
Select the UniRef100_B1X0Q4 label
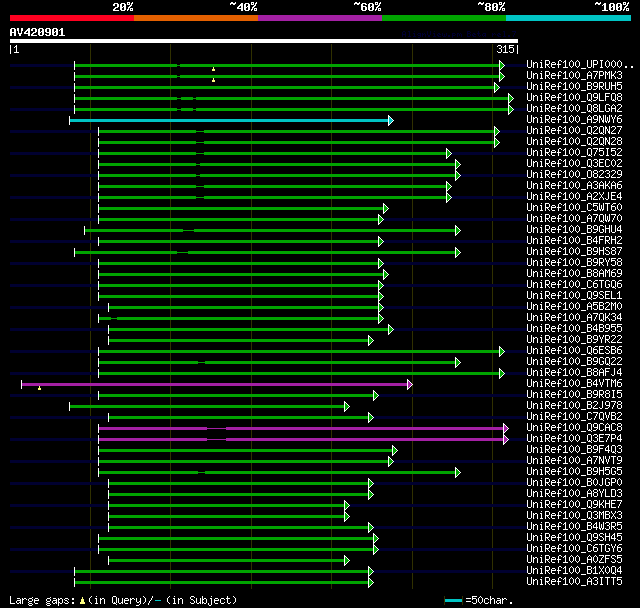574,571
